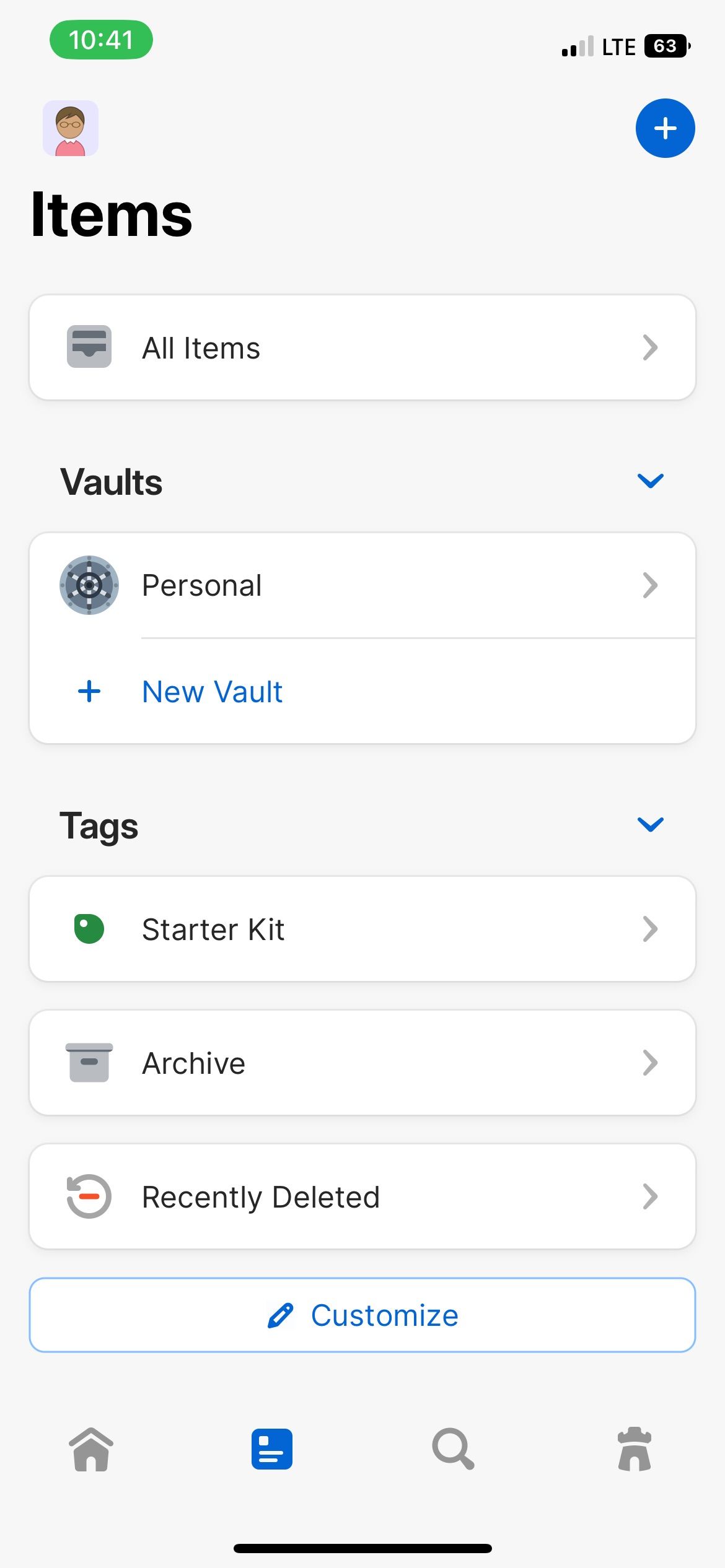
Task: Go to the Home tab icon
Action: point(91,1449)
